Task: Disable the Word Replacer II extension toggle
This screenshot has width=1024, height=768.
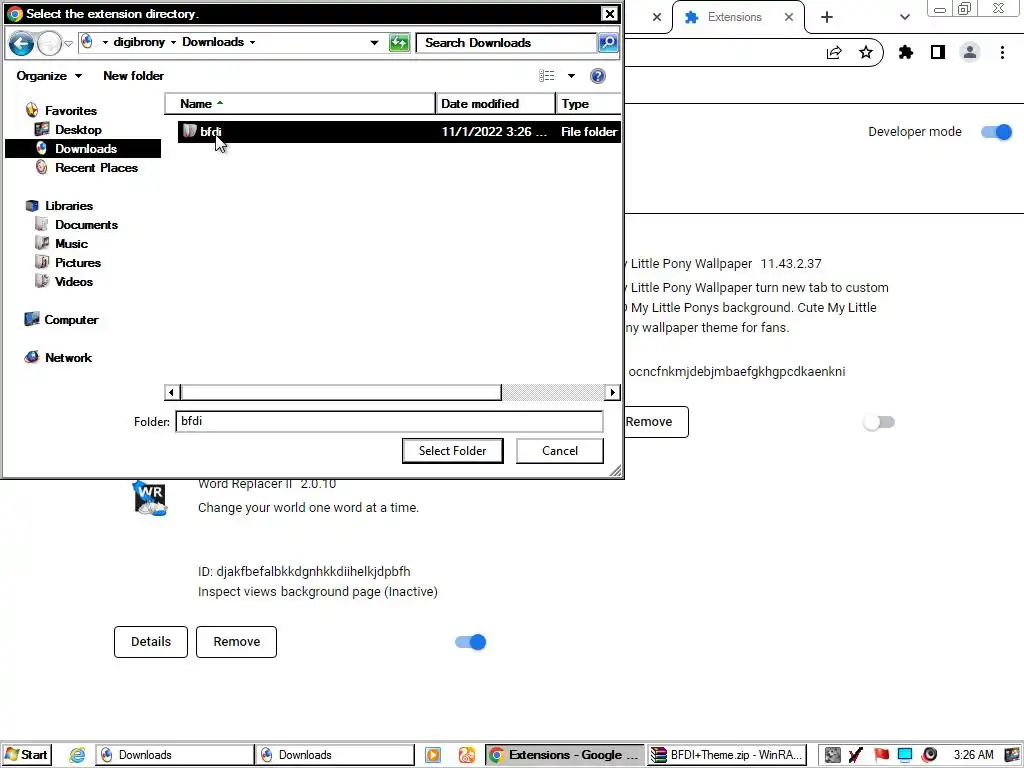Action: [471, 642]
